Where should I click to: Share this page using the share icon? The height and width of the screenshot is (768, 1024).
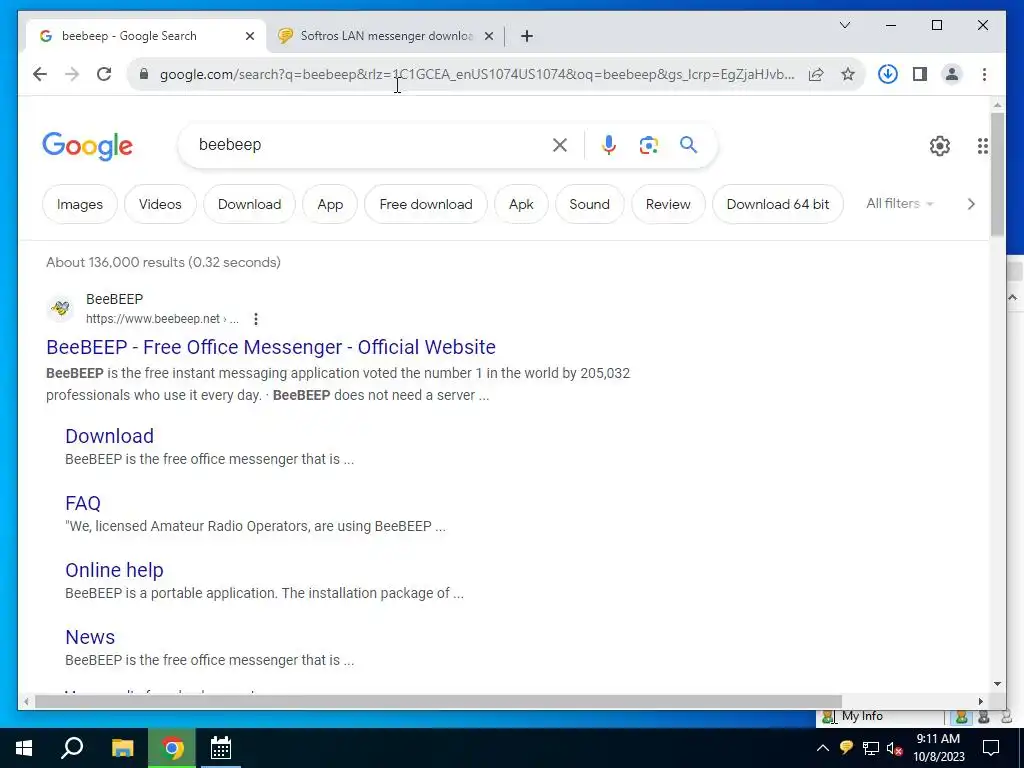pos(816,74)
